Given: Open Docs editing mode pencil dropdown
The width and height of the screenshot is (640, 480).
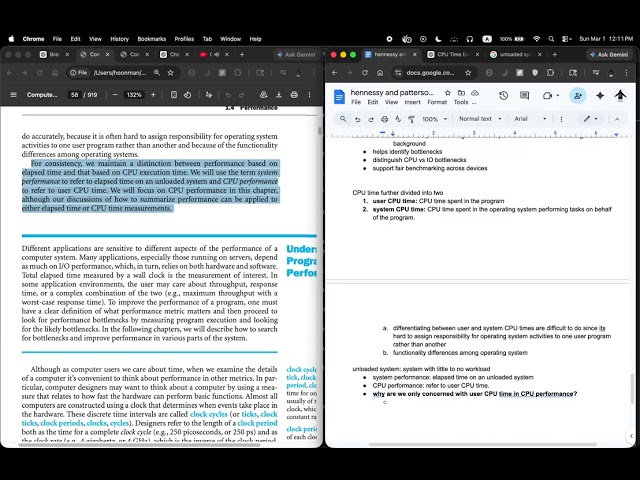Looking at the screenshot, I should pyautogui.click(x=590, y=119).
